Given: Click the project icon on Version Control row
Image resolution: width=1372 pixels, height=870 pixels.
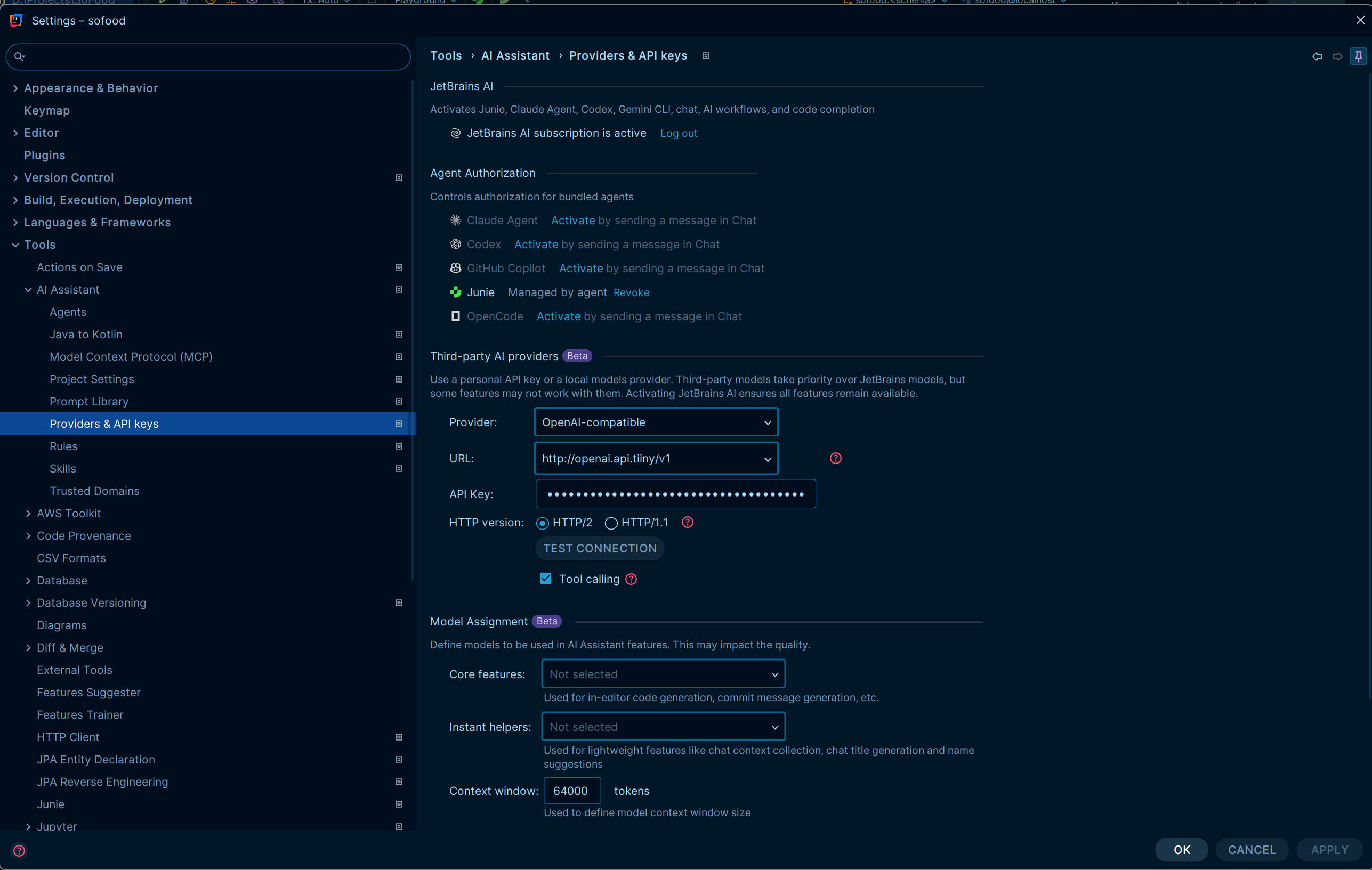Looking at the screenshot, I should [399, 177].
